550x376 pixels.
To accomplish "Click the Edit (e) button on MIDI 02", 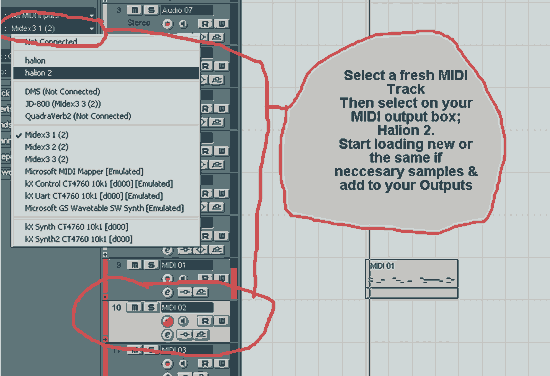I will tap(167, 335).
